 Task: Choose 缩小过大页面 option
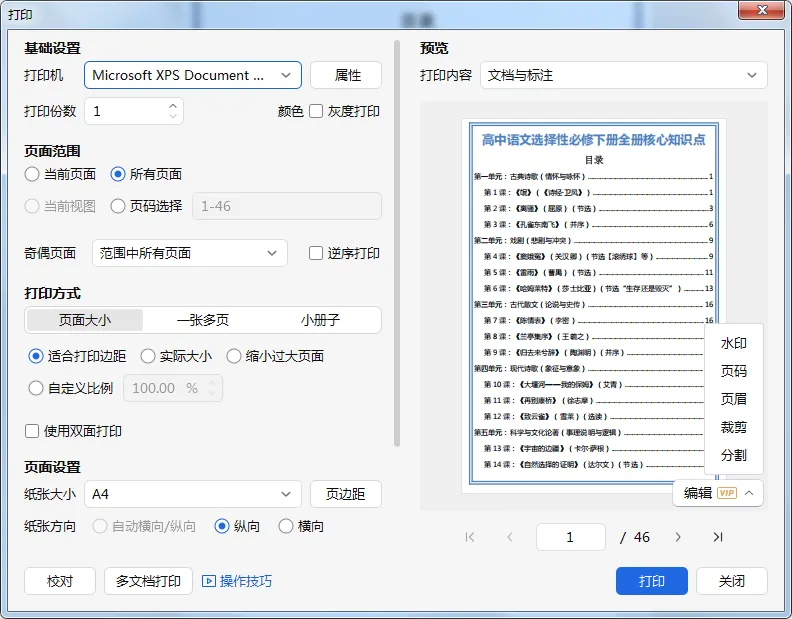(233, 356)
